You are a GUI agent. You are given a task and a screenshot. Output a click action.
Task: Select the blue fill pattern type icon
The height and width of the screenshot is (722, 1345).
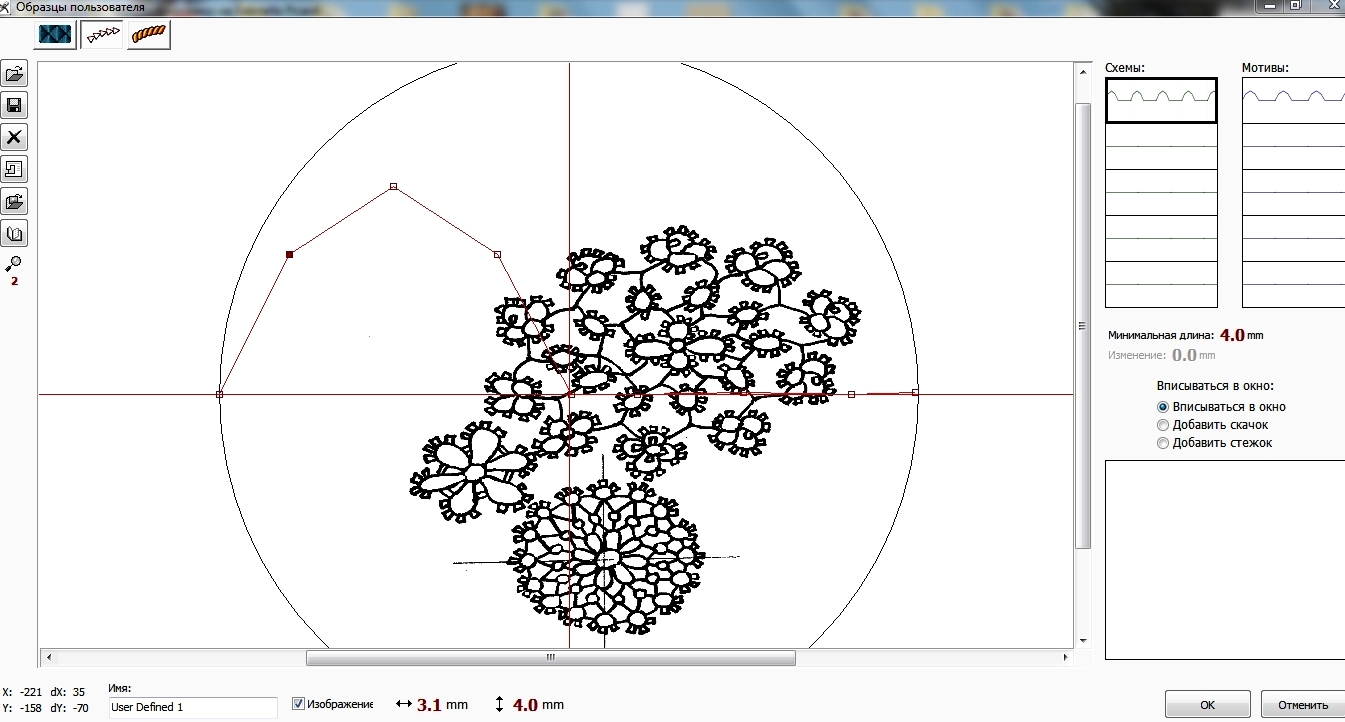[56, 34]
